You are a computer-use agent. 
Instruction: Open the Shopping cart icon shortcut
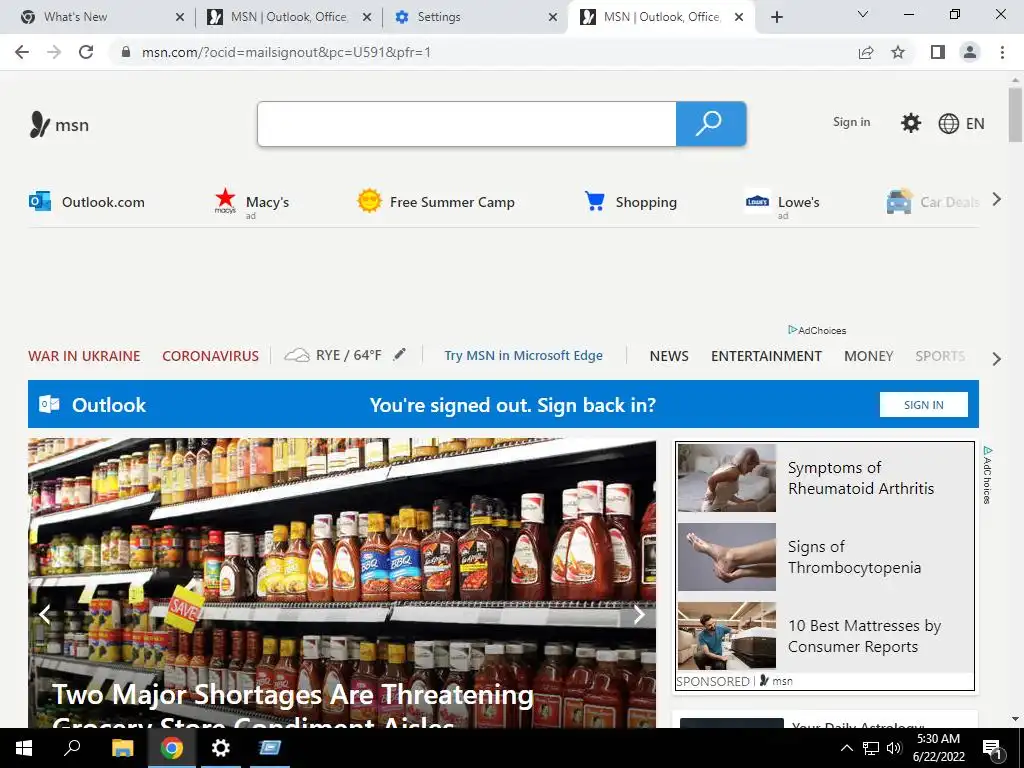[x=594, y=201]
